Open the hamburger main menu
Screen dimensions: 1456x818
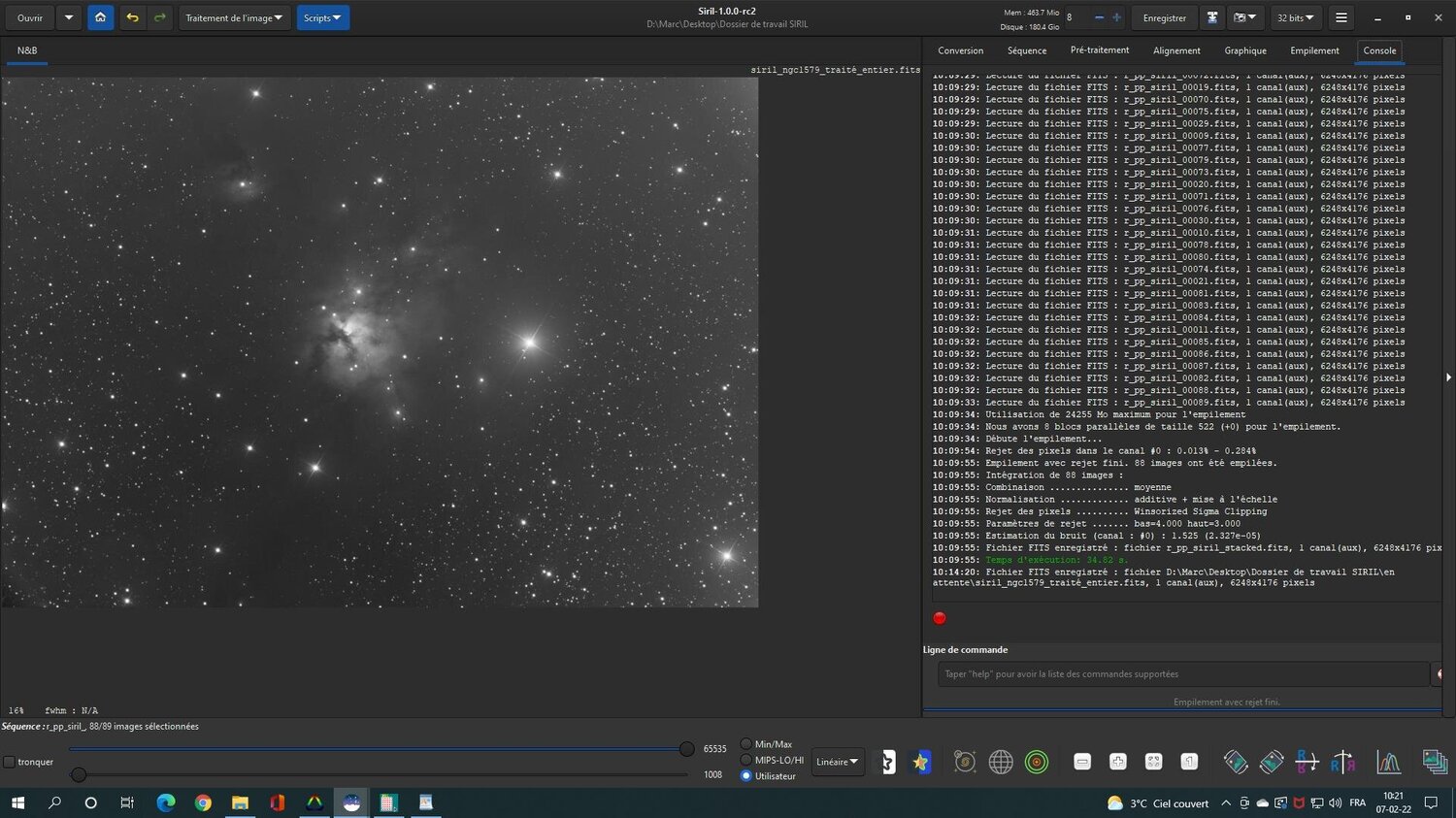click(x=1340, y=17)
